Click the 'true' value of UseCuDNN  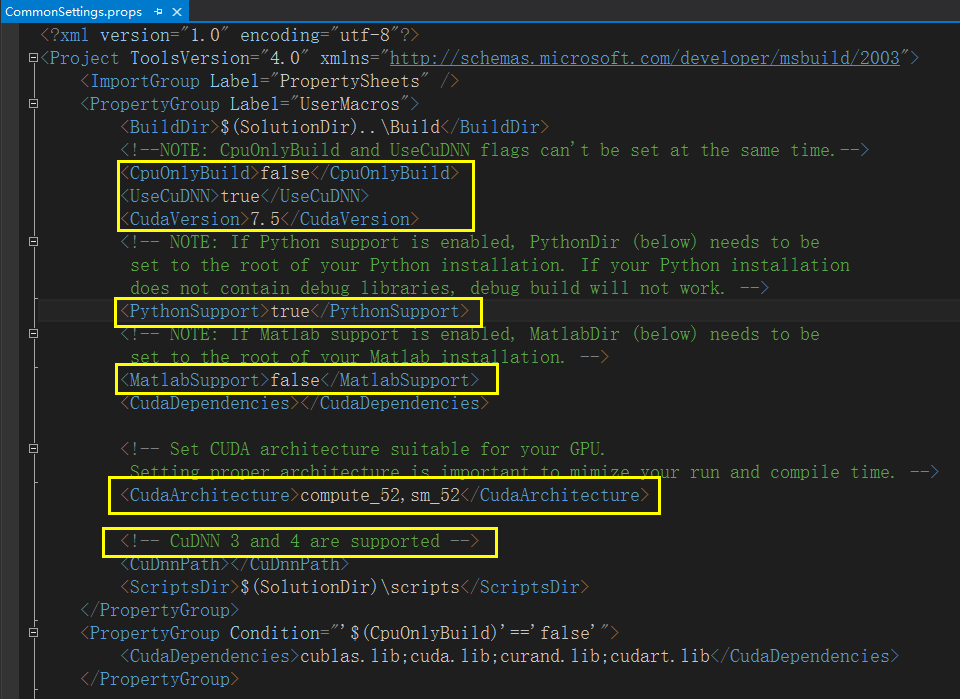pyautogui.click(x=240, y=196)
